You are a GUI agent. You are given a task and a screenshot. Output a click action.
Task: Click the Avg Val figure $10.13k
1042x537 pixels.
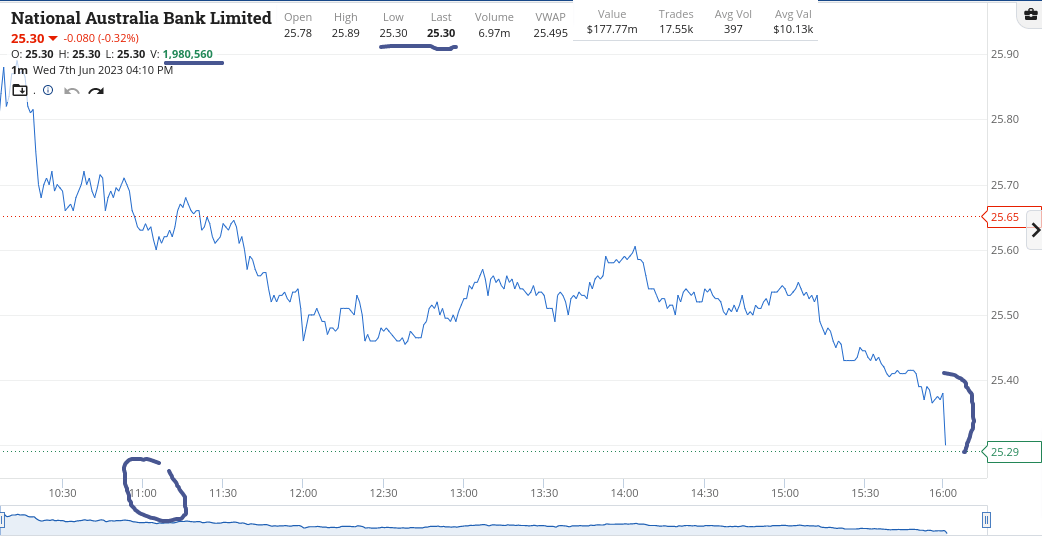(x=793, y=29)
